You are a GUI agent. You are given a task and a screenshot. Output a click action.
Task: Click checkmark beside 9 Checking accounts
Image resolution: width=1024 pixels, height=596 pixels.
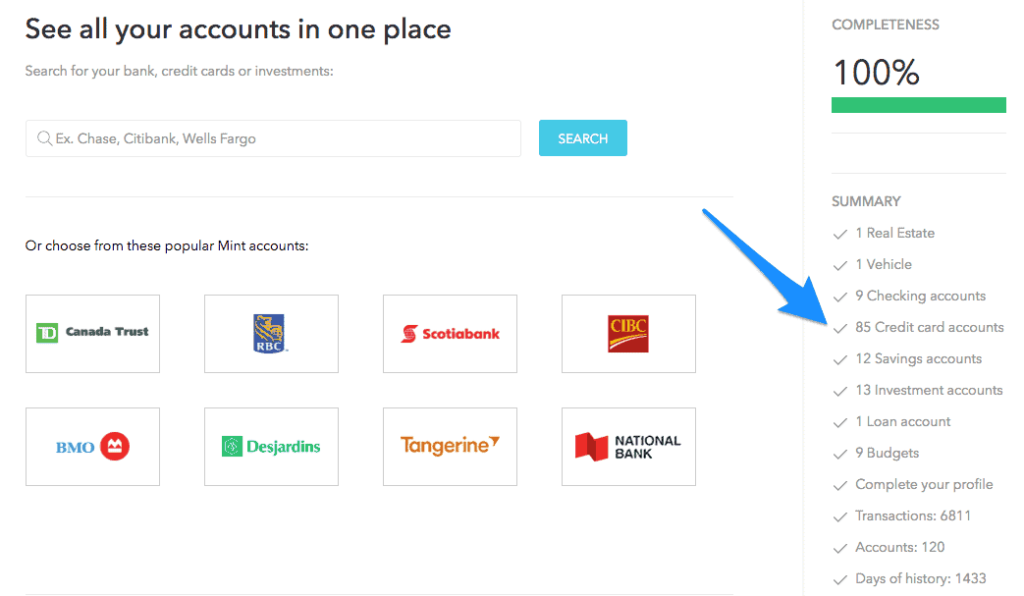(839, 297)
